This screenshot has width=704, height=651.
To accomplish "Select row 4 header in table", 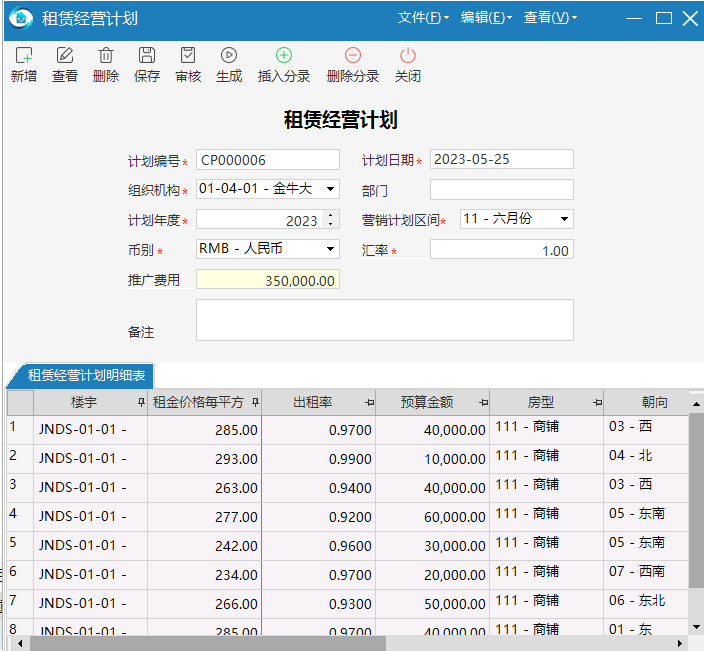I will coord(20,517).
